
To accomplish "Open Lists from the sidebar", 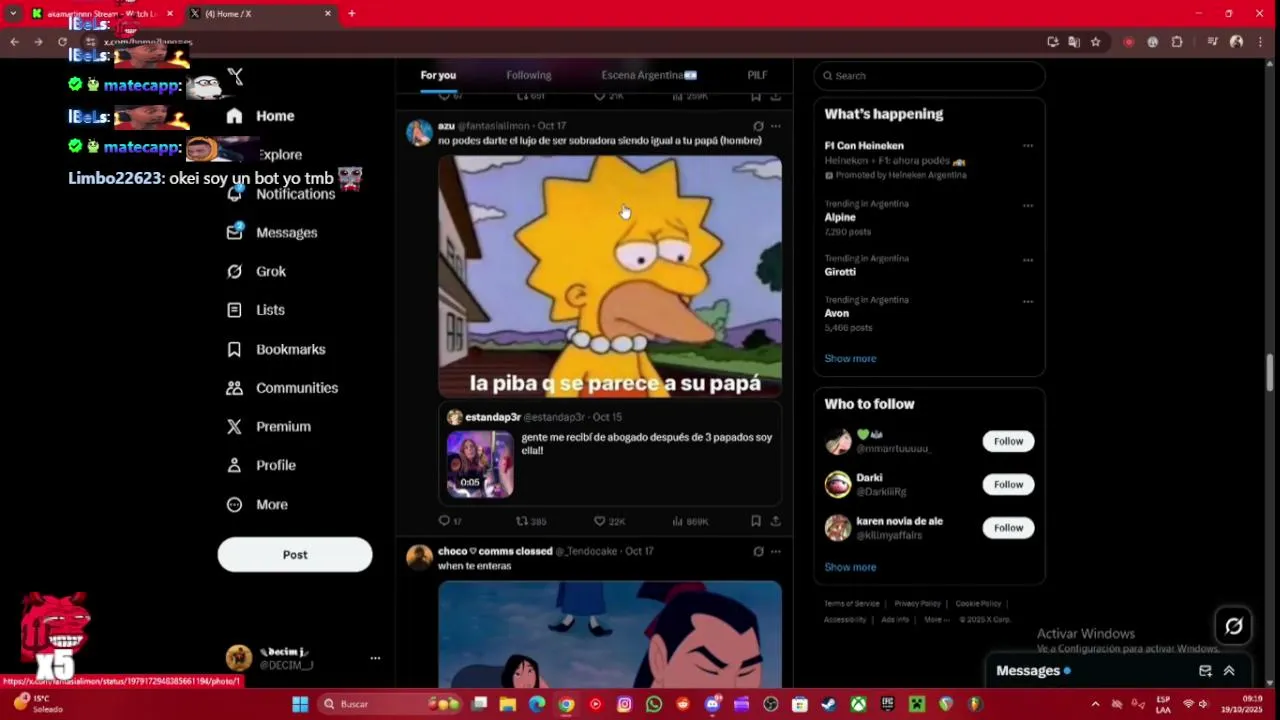I will click(256, 310).
